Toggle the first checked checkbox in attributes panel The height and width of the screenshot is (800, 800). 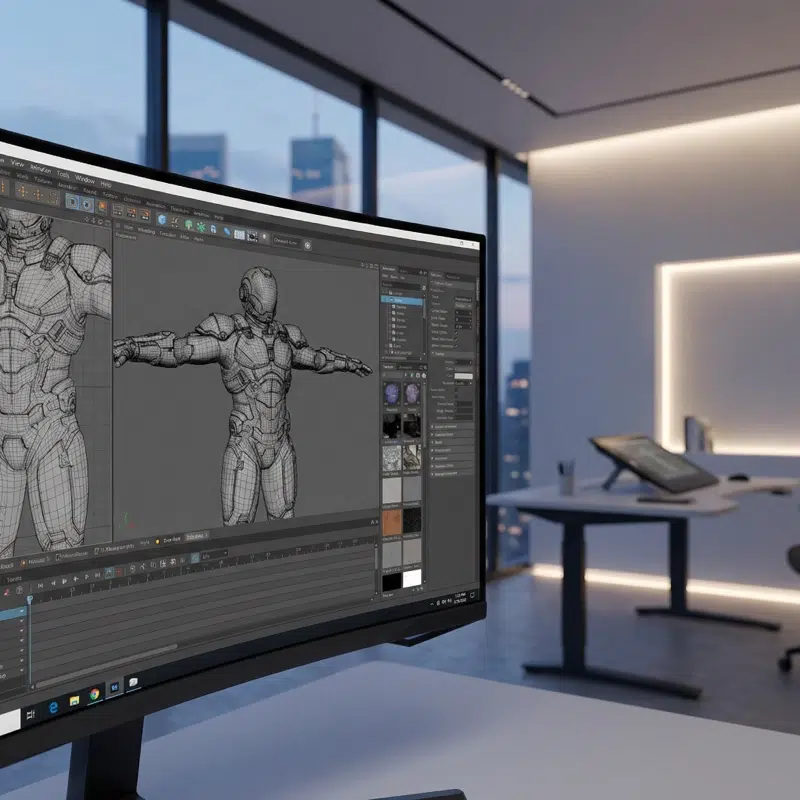point(457,333)
